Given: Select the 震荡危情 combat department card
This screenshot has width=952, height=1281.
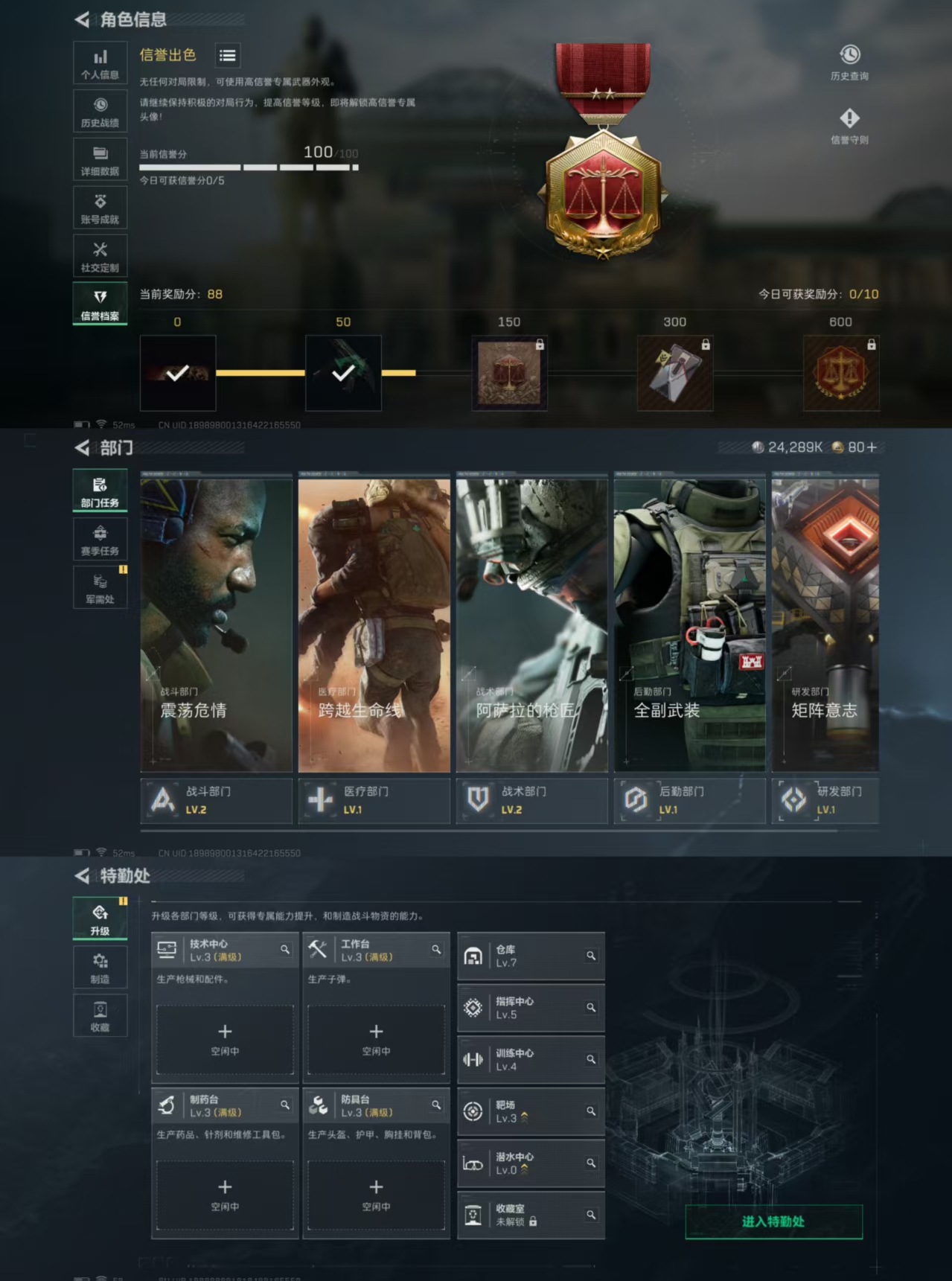Looking at the screenshot, I should (216, 625).
